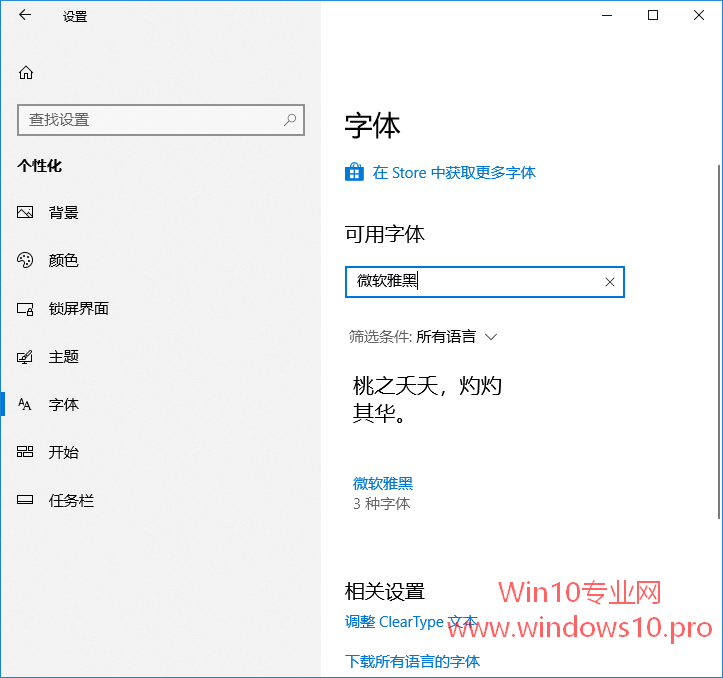Open the 在 Store 中获取更多字体 link
The height and width of the screenshot is (678, 723).
coord(454,172)
